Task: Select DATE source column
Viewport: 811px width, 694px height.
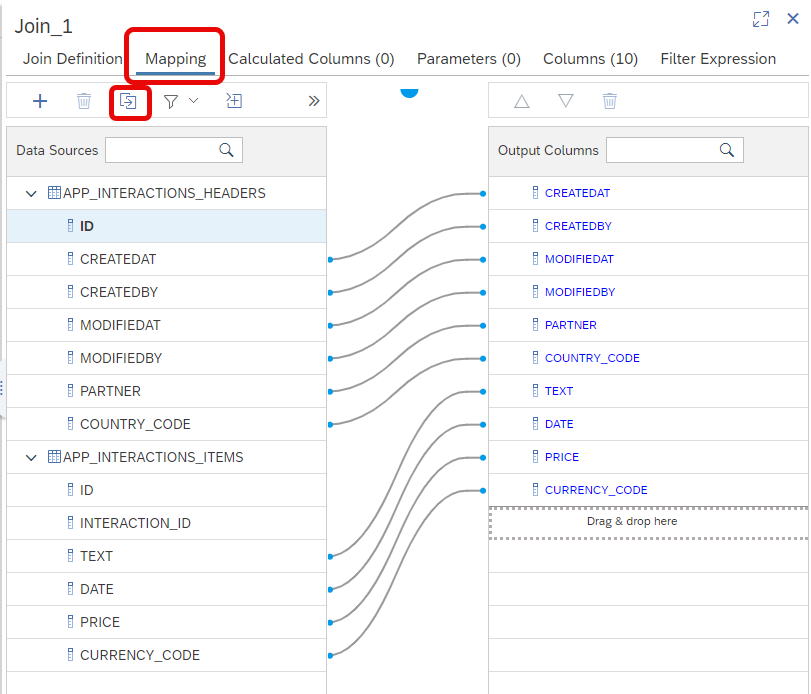Action: point(167,589)
